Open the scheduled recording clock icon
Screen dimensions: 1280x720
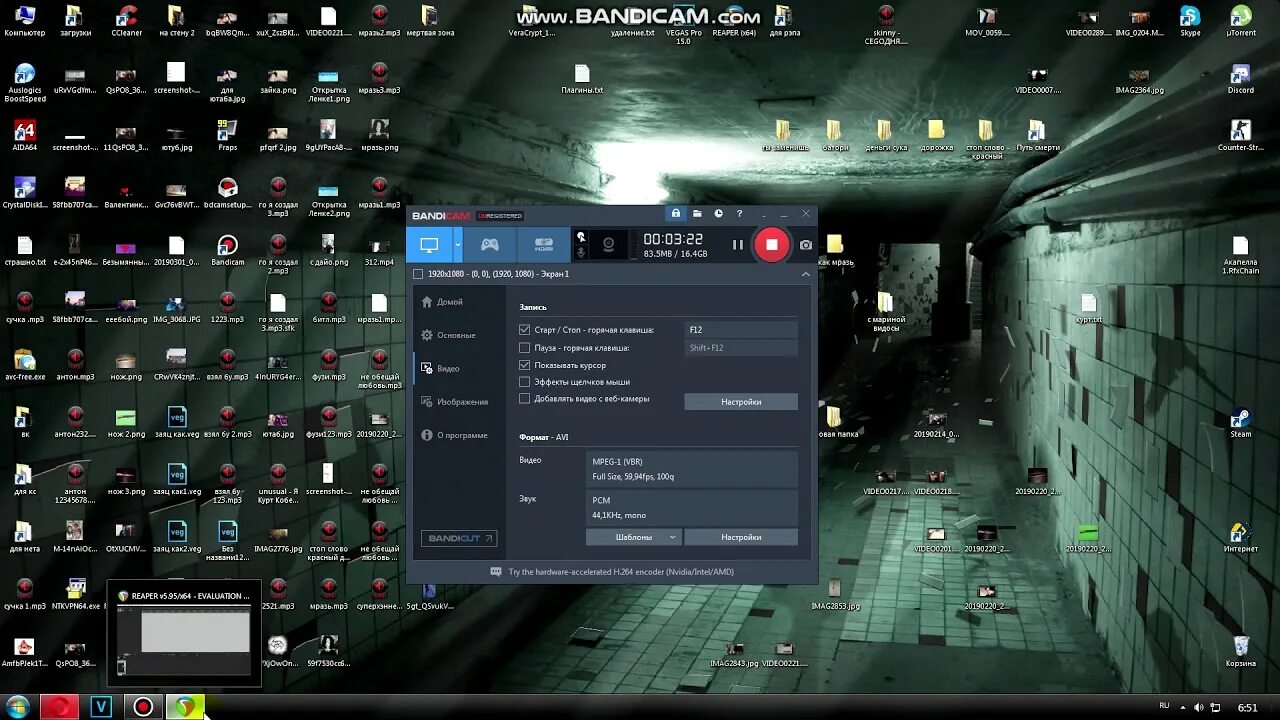(718, 213)
